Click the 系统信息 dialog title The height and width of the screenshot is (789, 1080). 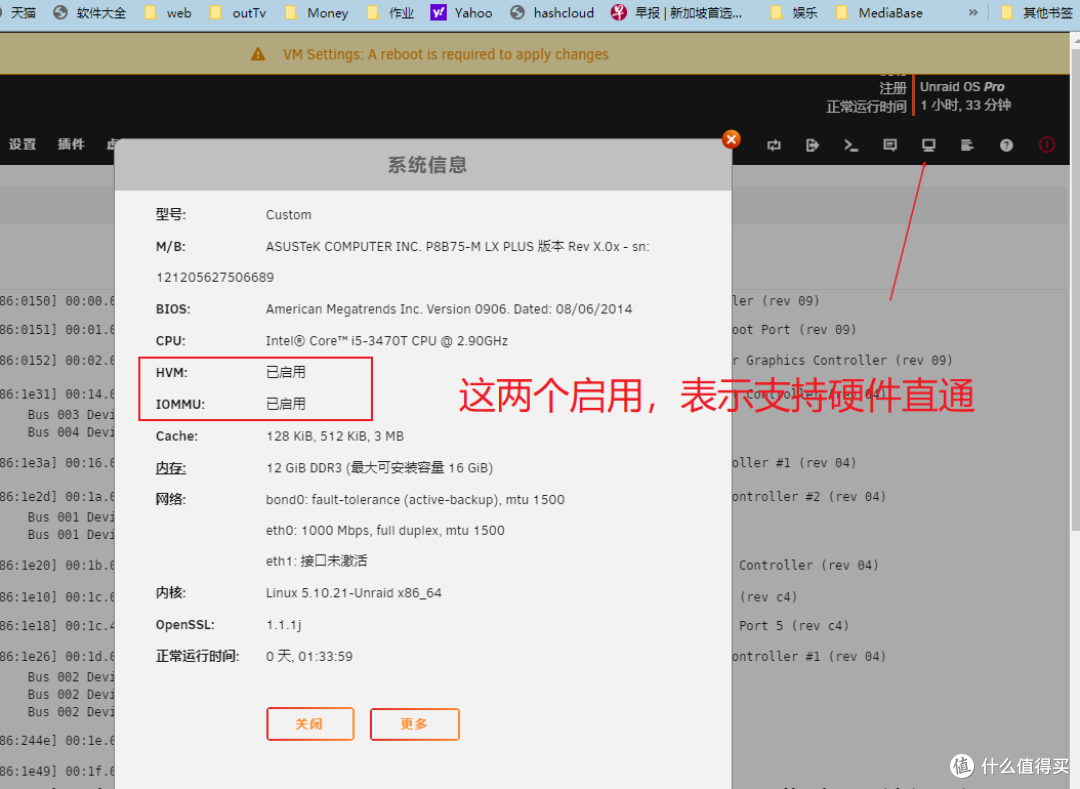click(x=427, y=165)
